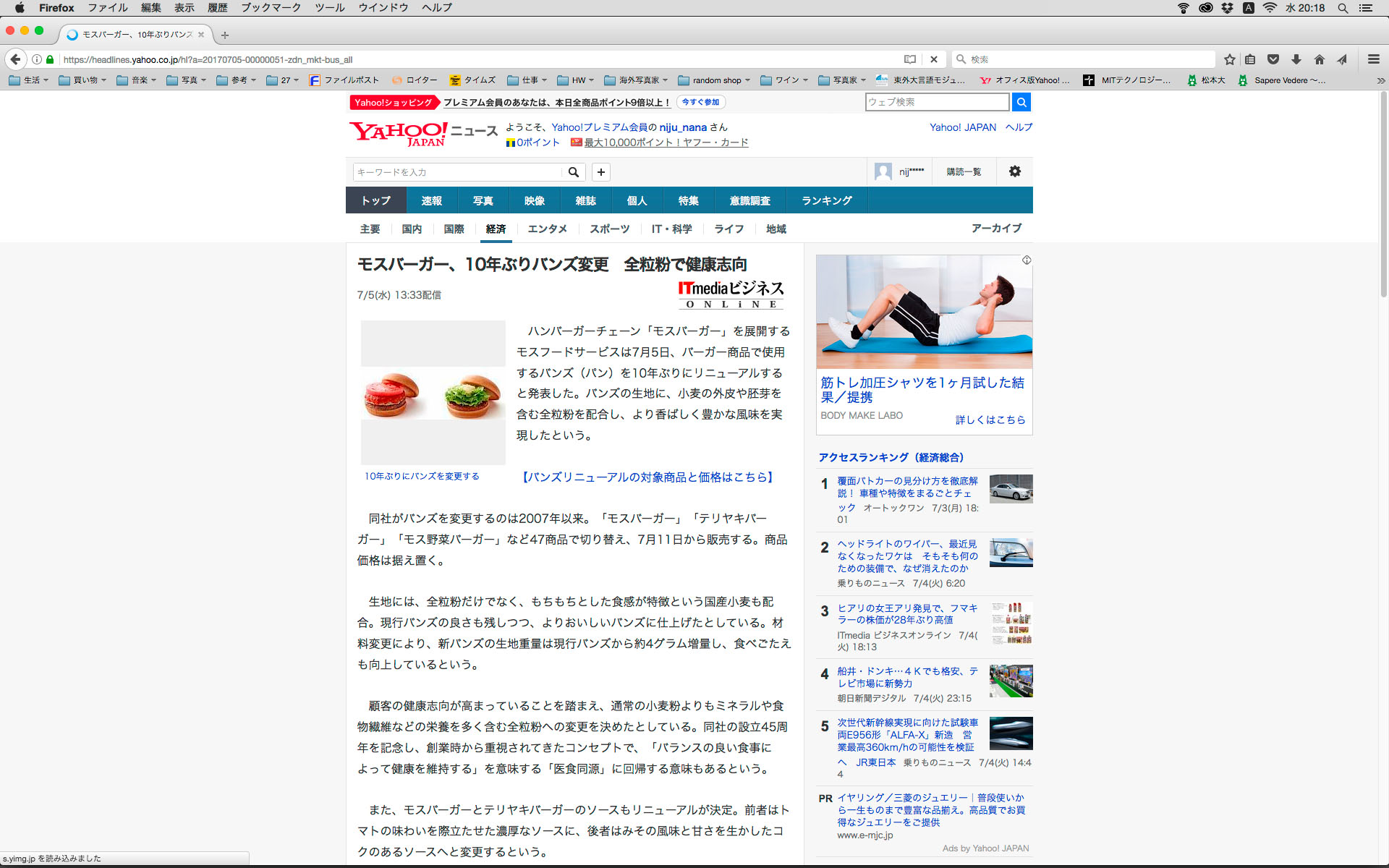Go to home page via house icon
This screenshot has width=1389, height=868.
click(1320, 59)
